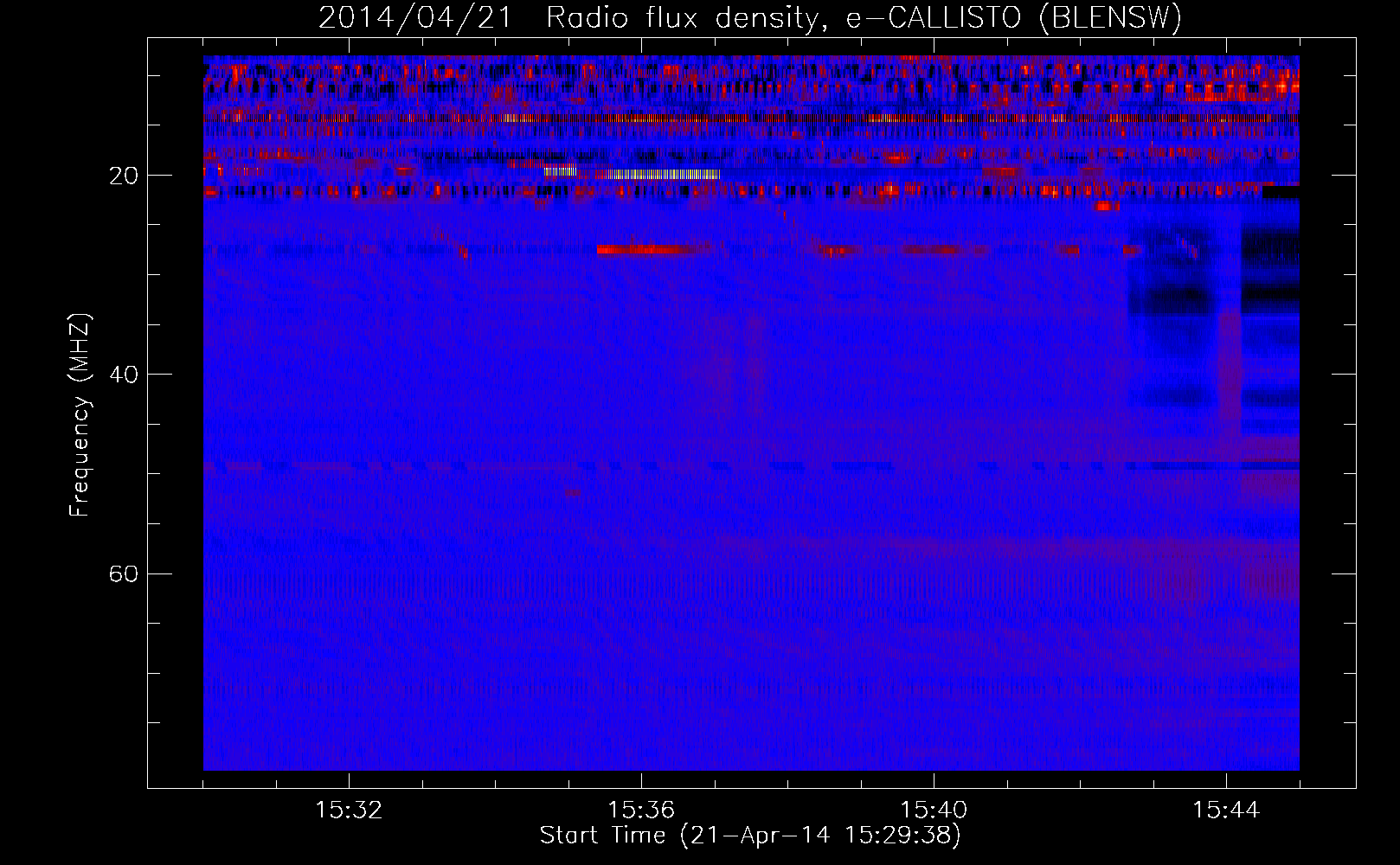
Task: Select the 15:32 time tick label
Action: pyautogui.click(x=349, y=811)
